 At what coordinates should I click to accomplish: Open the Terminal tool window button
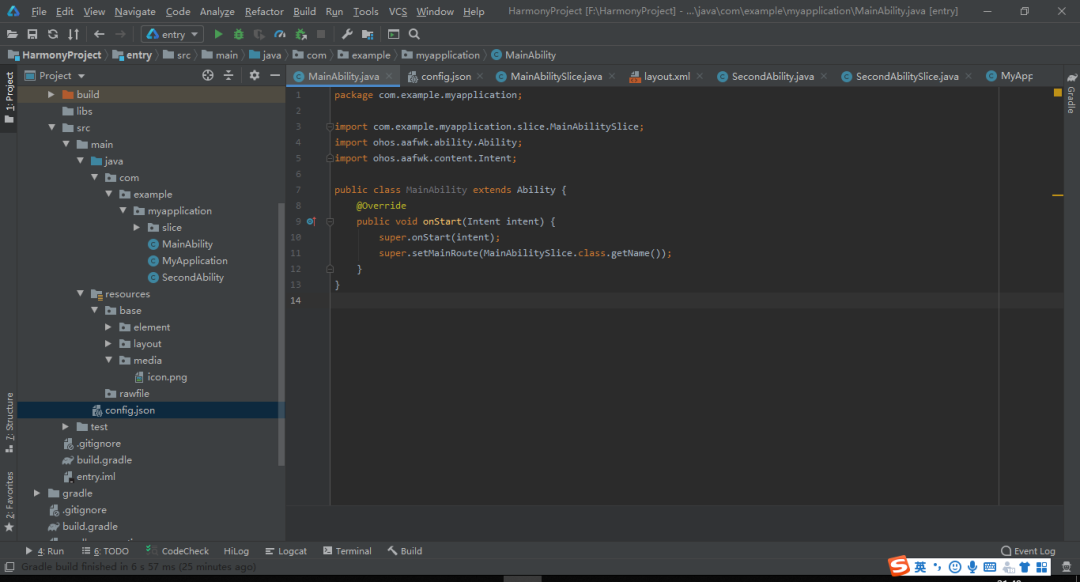coord(347,551)
